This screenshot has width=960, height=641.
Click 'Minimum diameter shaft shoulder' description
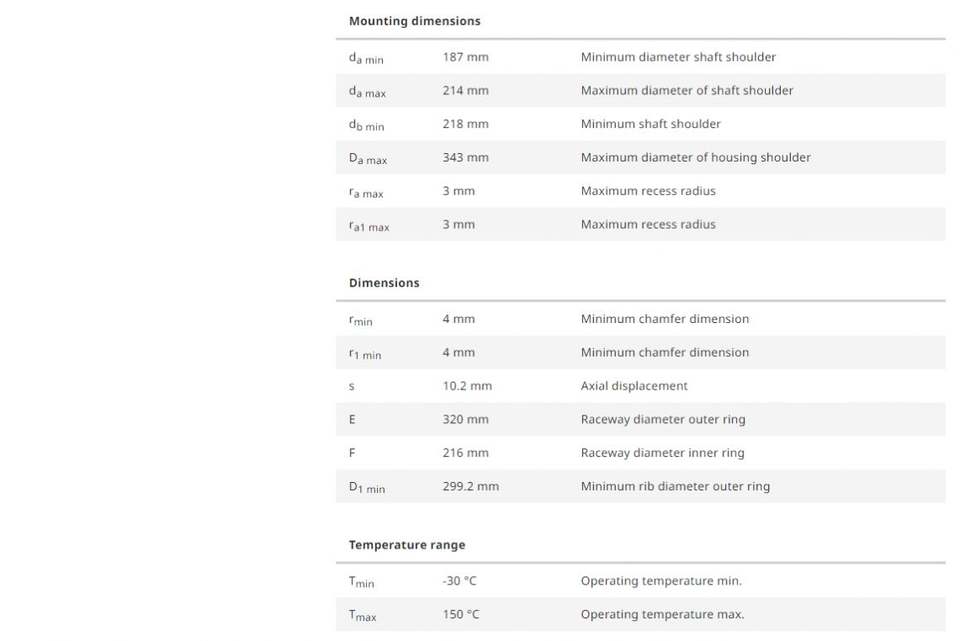(678, 57)
